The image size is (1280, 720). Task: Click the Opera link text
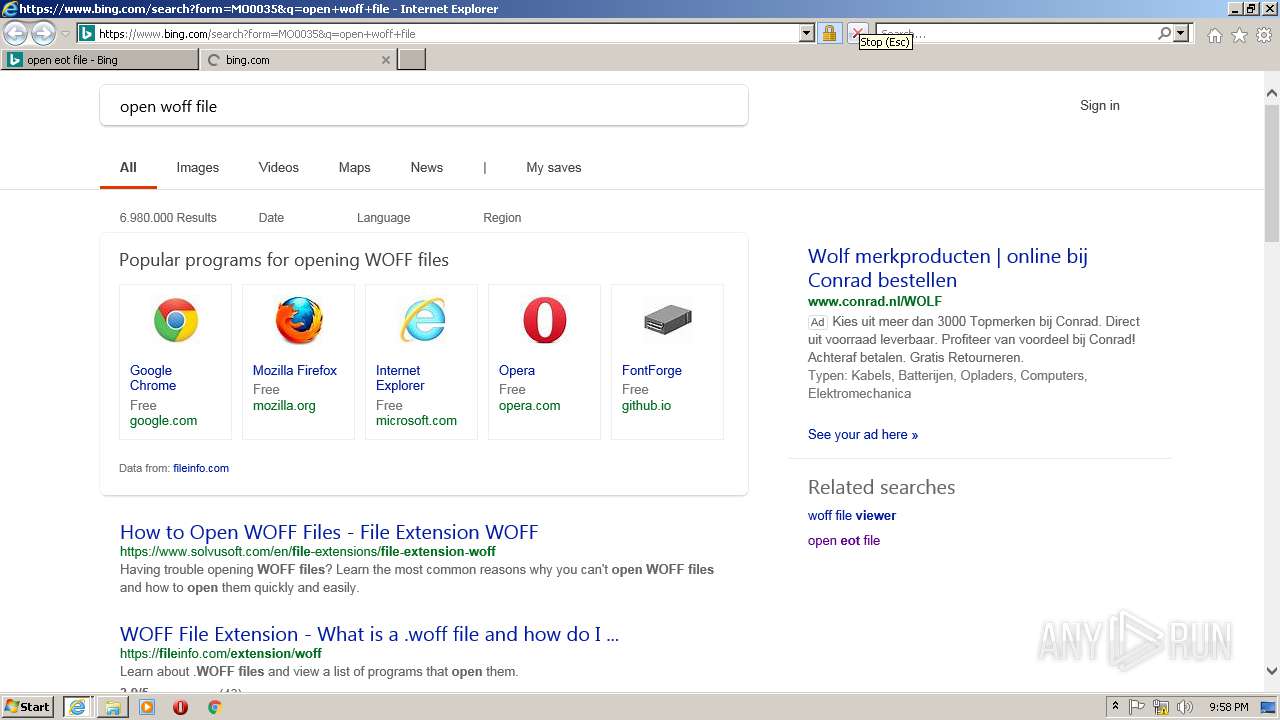coord(517,370)
